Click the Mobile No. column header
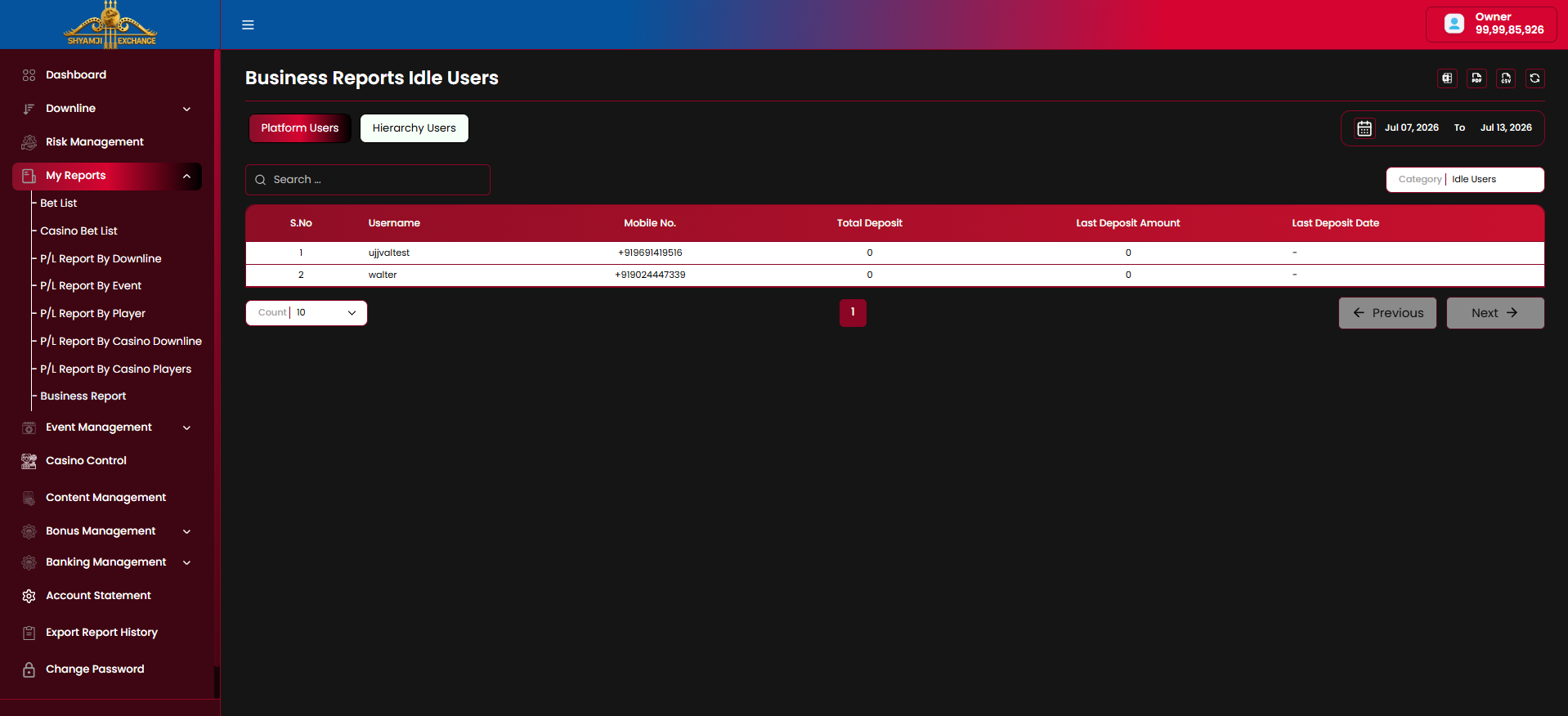Viewport: 1568px width, 716px height. click(650, 223)
